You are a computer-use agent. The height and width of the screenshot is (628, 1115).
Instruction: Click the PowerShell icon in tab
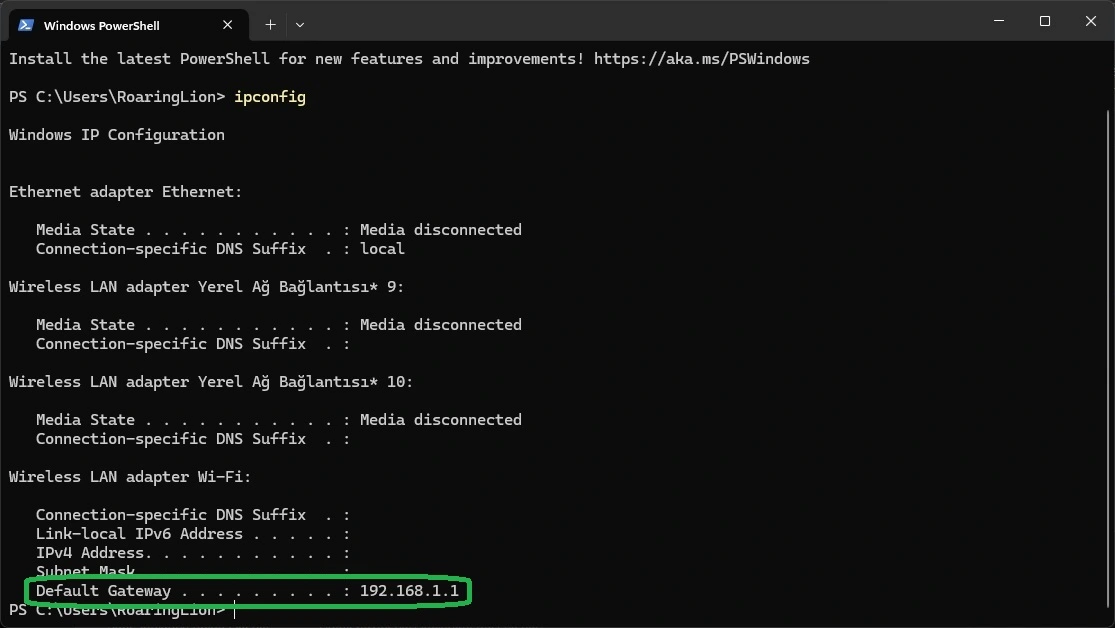pos(26,25)
